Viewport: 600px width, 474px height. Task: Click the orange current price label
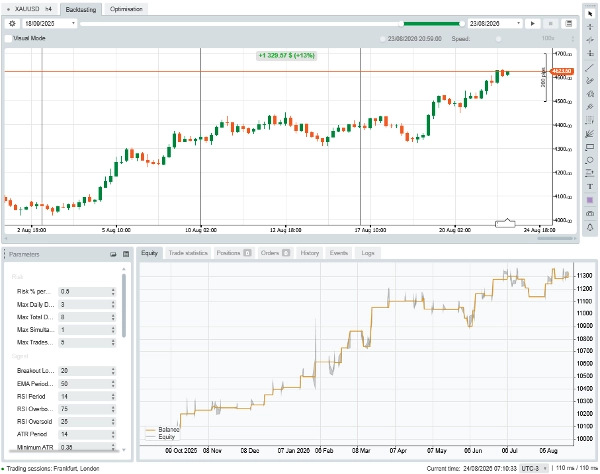coord(562,71)
